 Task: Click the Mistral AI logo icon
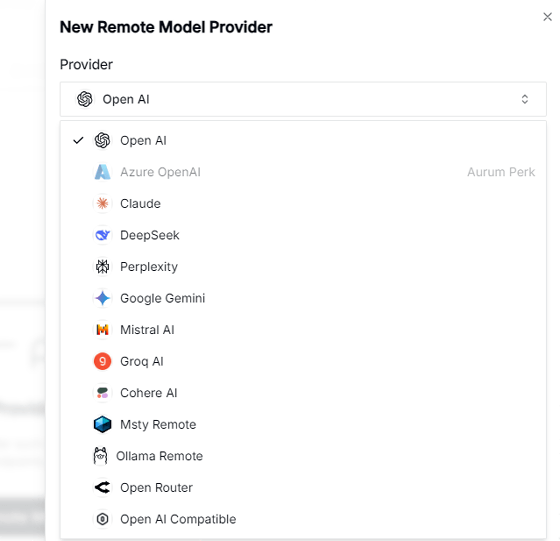pyautogui.click(x=102, y=330)
